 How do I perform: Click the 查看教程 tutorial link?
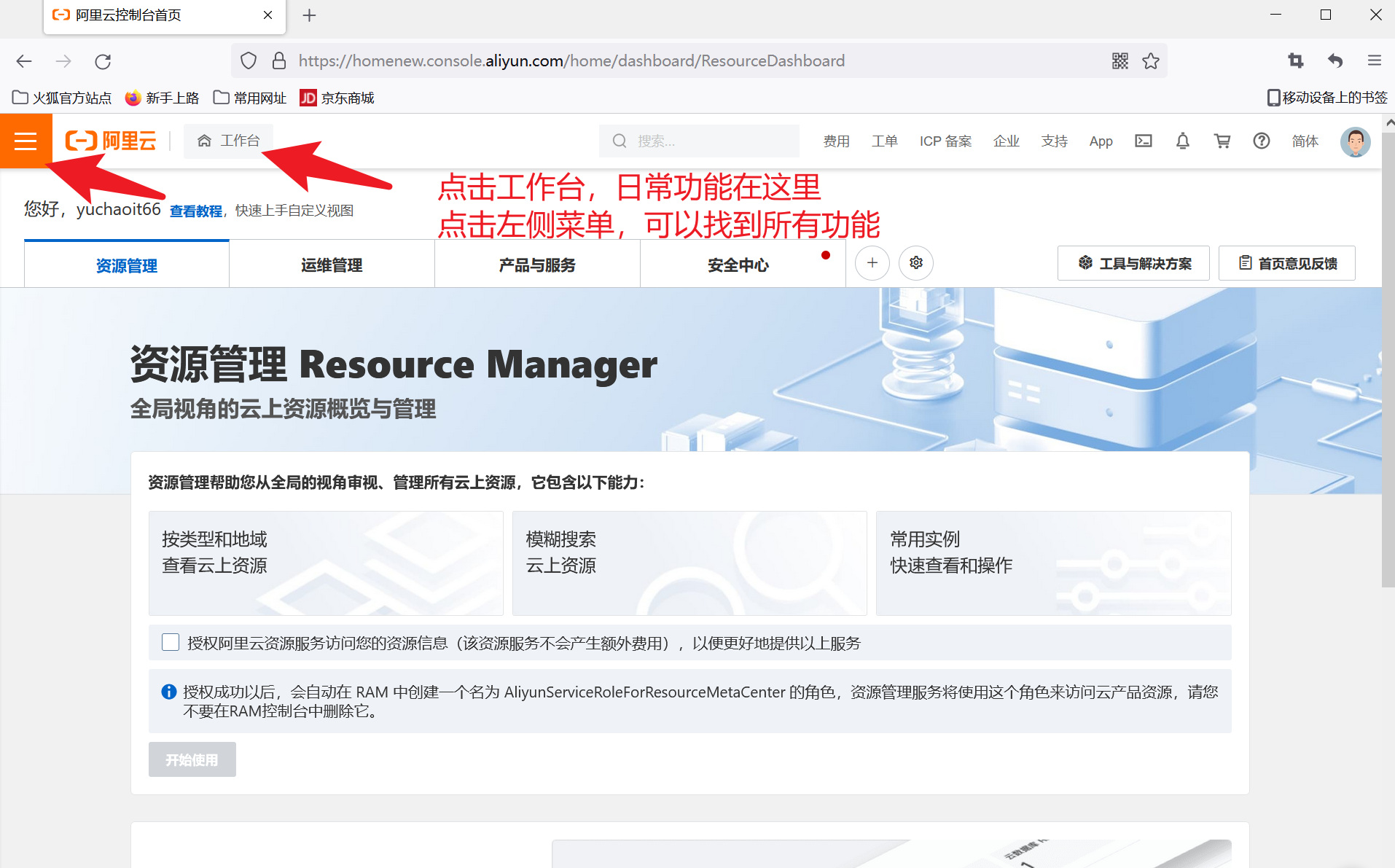coord(195,211)
